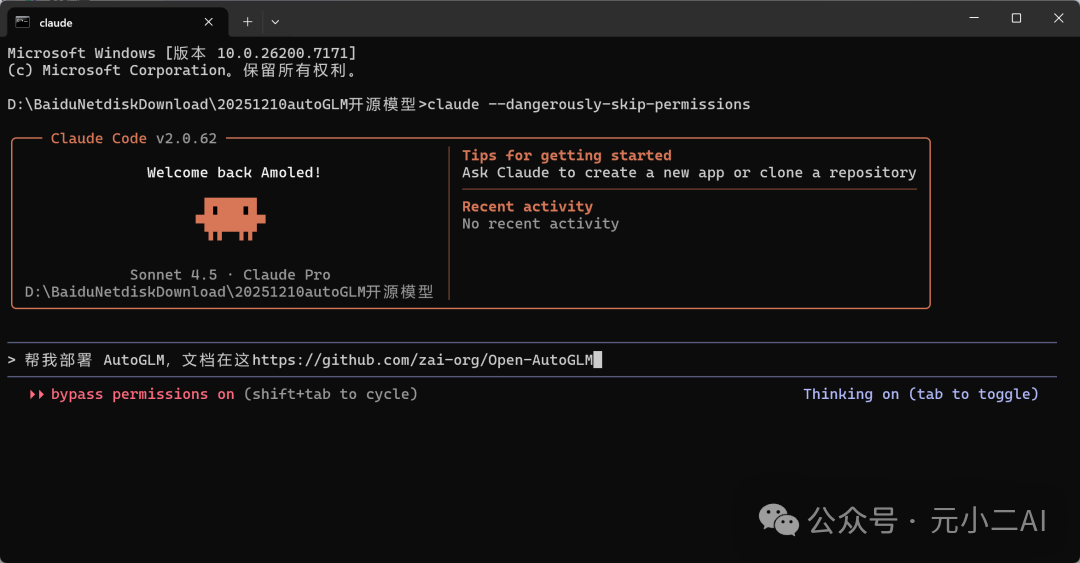Open the new tab profile dropdown

click(x=275, y=22)
